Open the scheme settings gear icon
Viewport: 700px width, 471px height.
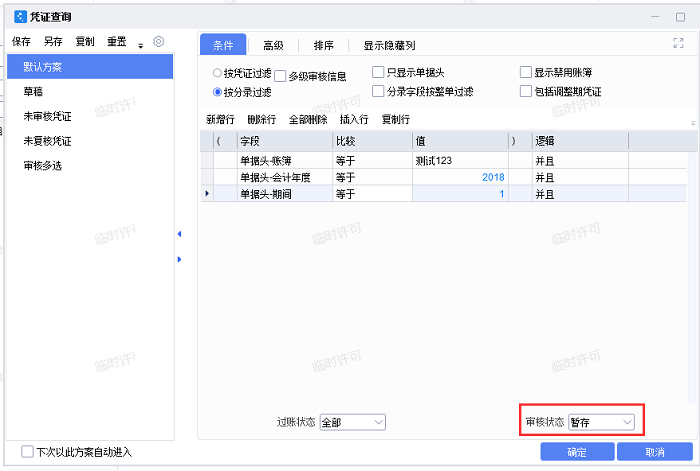click(x=158, y=42)
